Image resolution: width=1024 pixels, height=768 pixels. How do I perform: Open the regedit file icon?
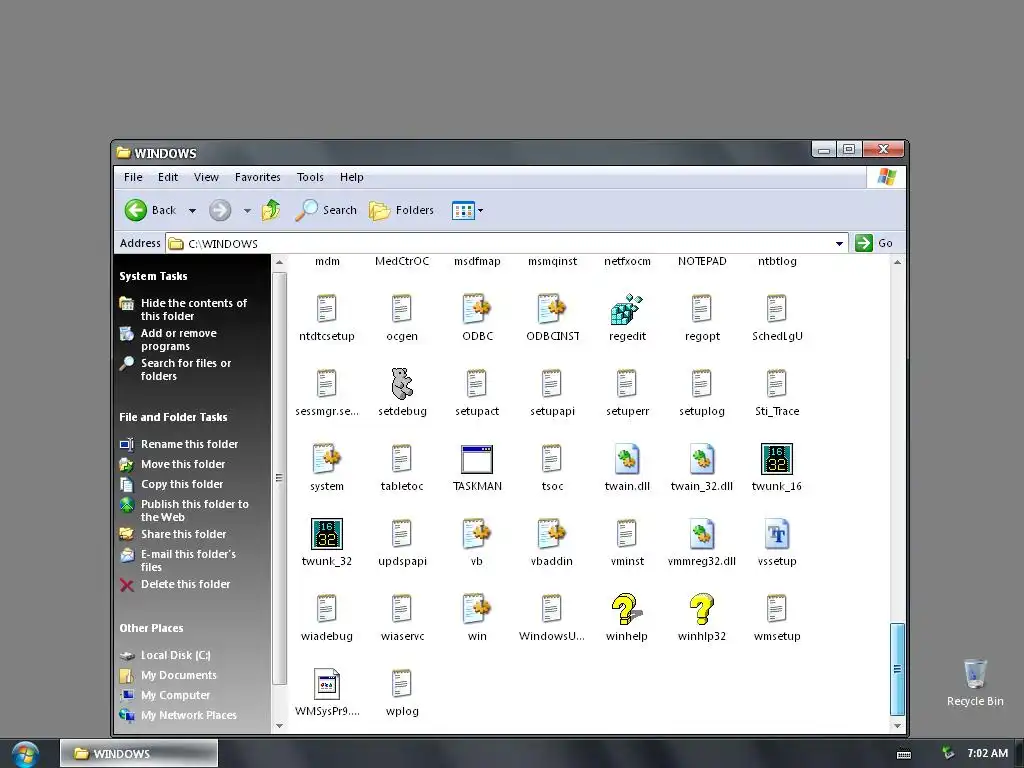(x=627, y=309)
